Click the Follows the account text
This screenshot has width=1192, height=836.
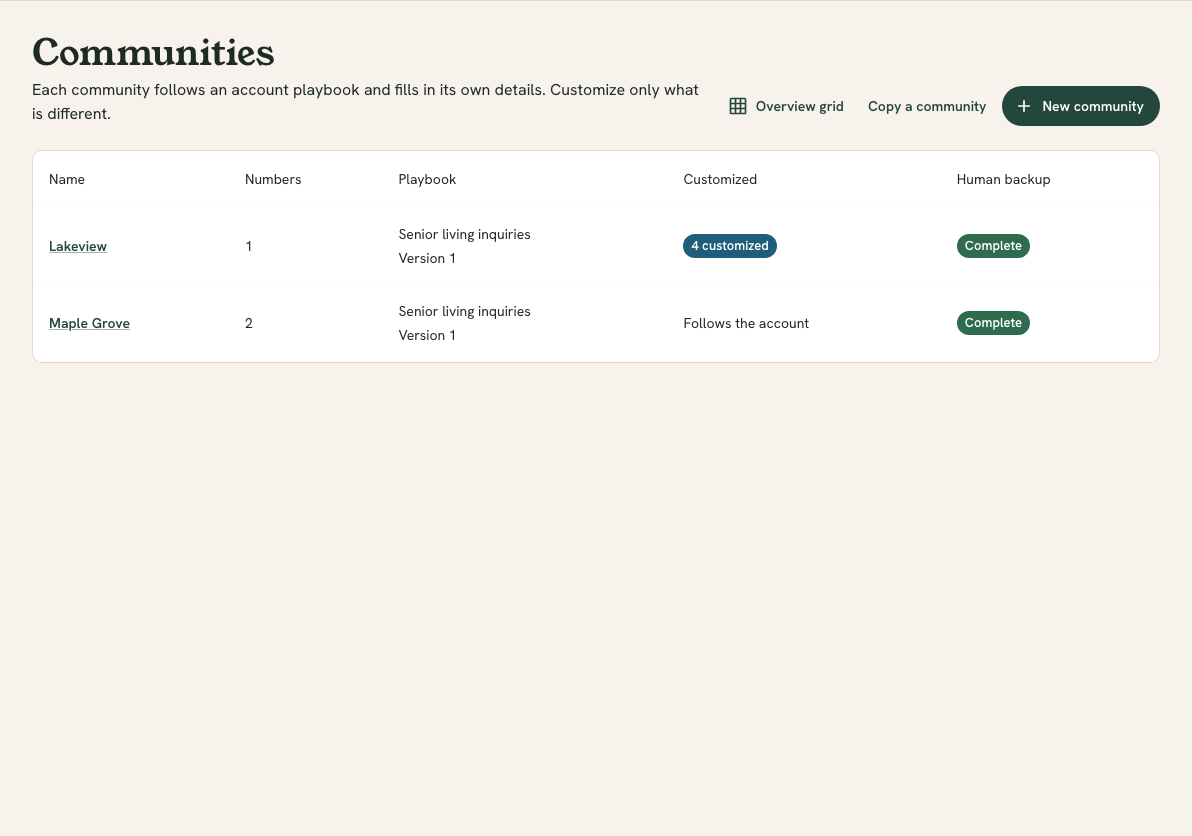click(x=746, y=323)
